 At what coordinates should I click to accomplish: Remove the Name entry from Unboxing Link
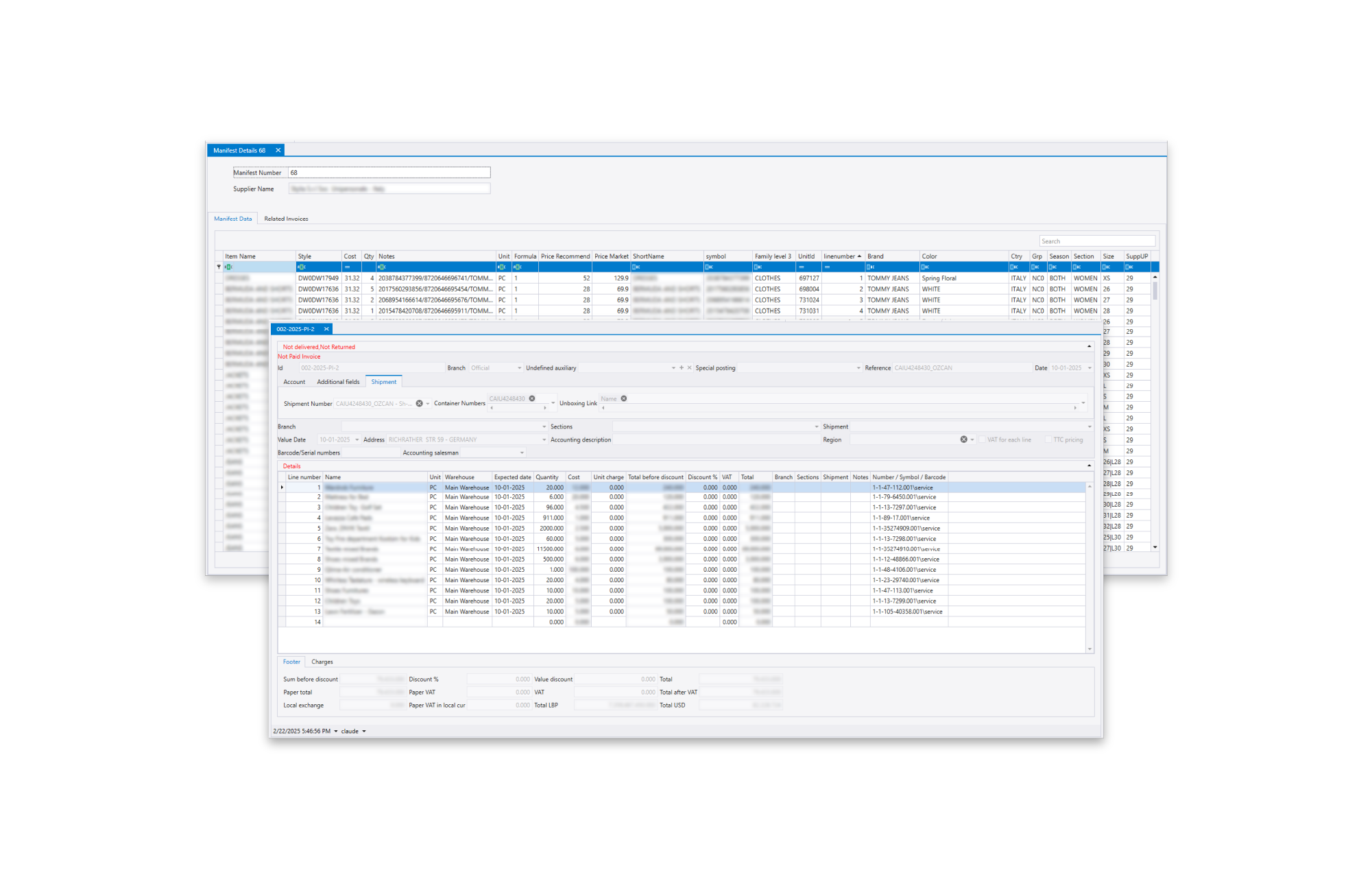(x=624, y=398)
